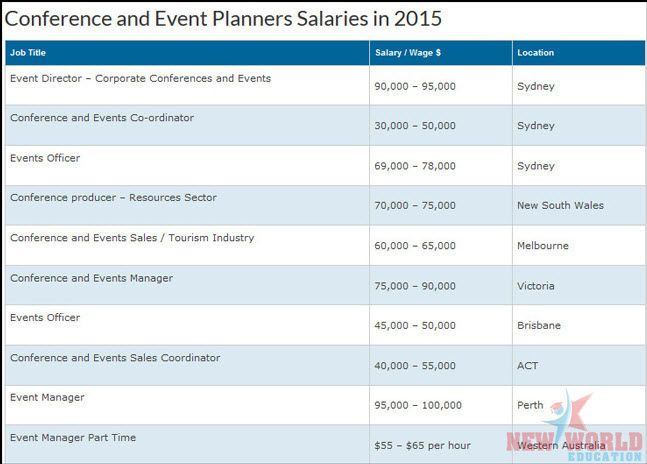Screen dimensions: 647x464
Task: Click the Conference and Events Manager job title
Action: [x=91, y=278]
